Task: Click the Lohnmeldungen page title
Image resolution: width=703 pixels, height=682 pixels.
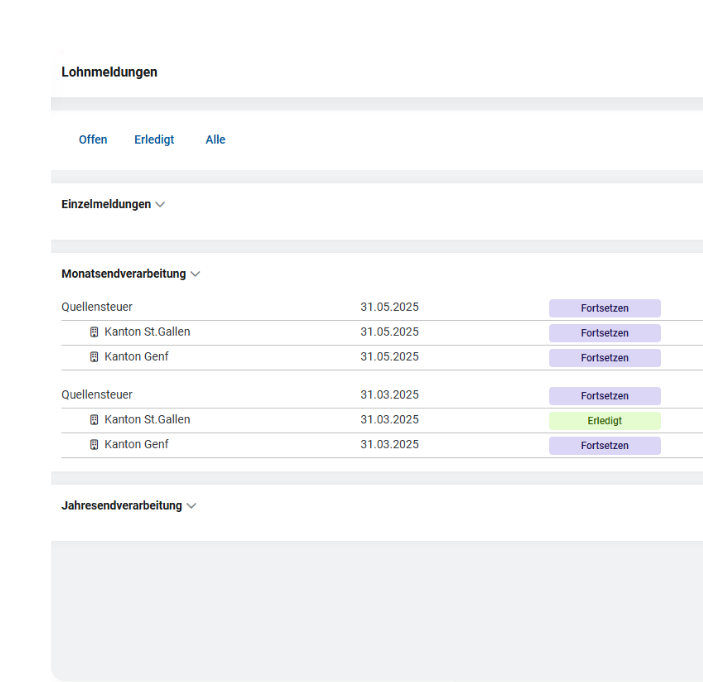Action: [109, 72]
